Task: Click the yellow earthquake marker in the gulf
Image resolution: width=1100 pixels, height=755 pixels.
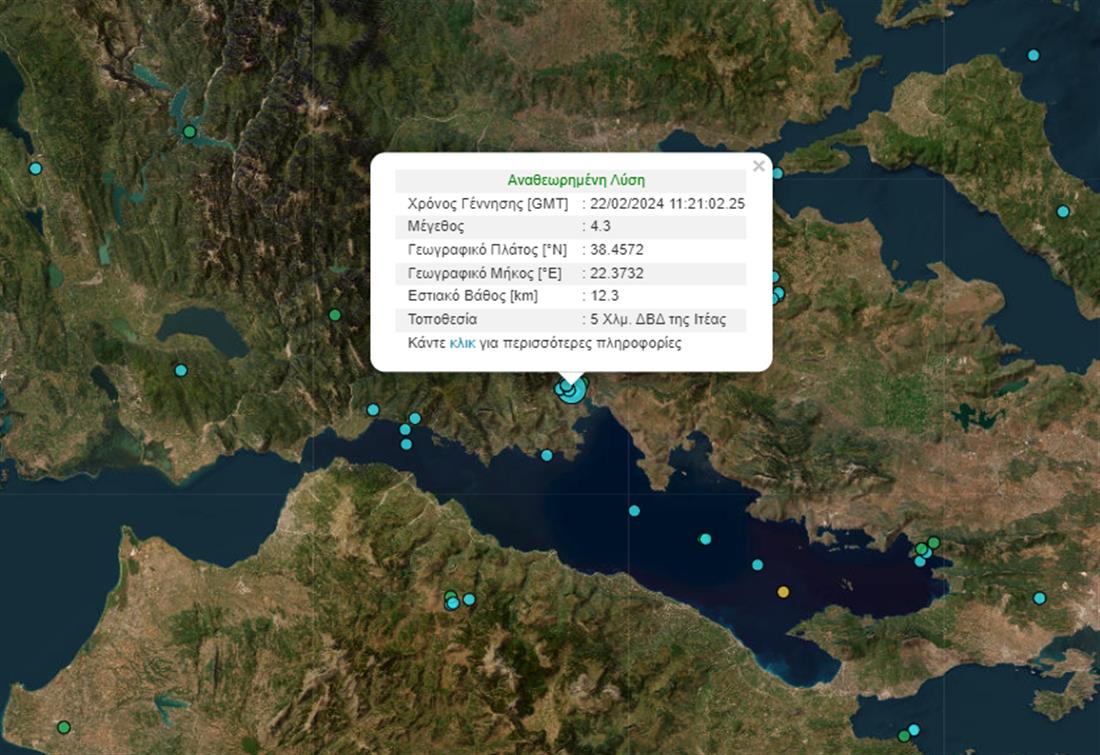Action: pos(783,592)
